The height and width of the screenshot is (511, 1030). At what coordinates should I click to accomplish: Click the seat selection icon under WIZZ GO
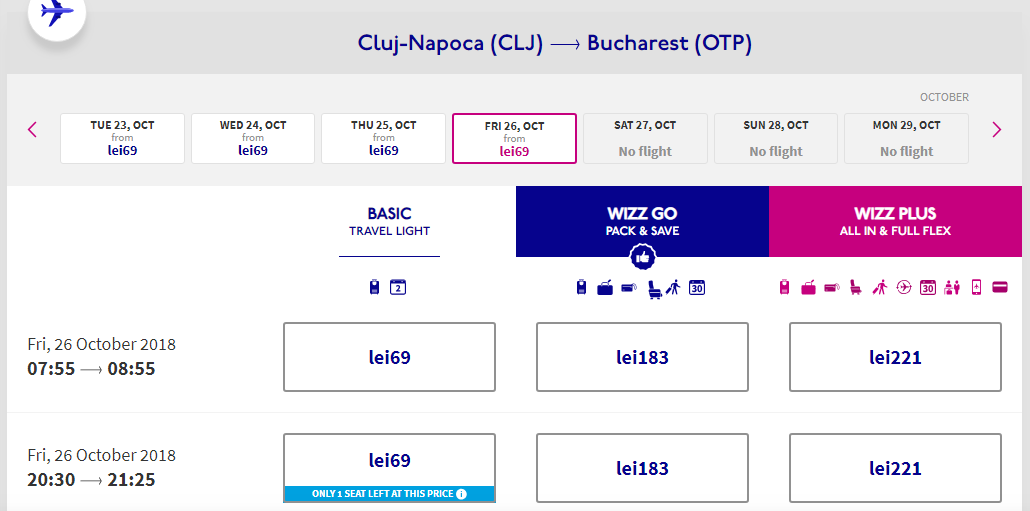pos(654,288)
